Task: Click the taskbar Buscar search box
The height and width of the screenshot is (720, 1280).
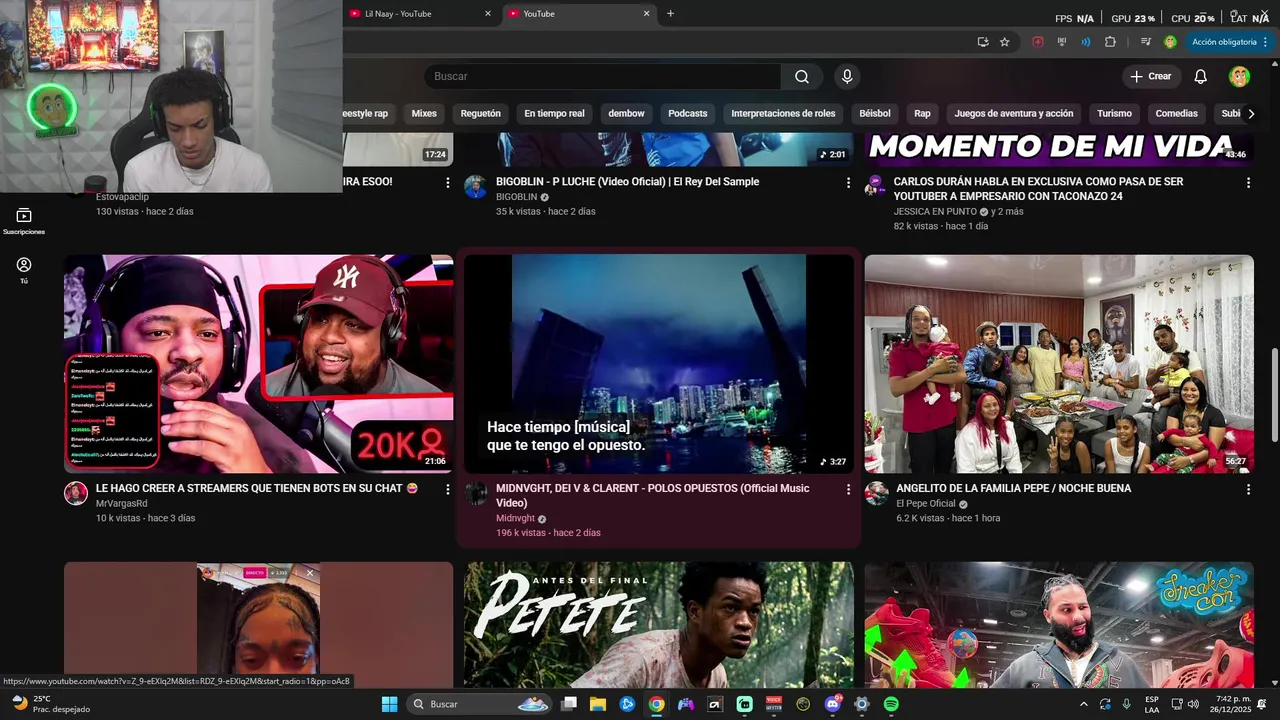Action: click(x=480, y=704)
